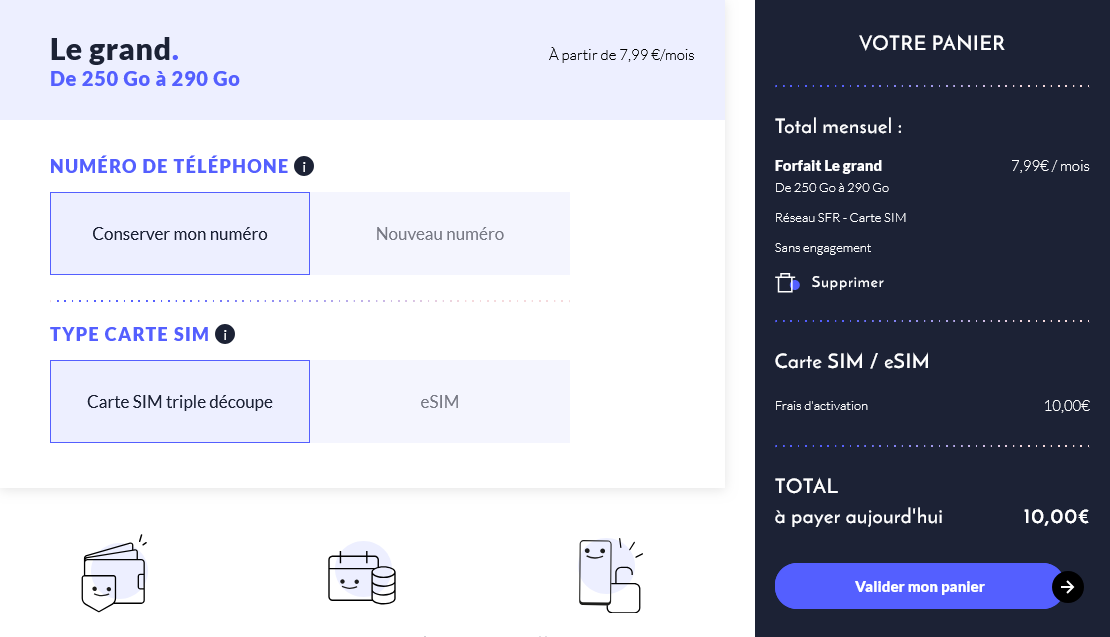1110x637 pixels.
Task: Select Conserver mon numéro option
Action: pos(180,234)
